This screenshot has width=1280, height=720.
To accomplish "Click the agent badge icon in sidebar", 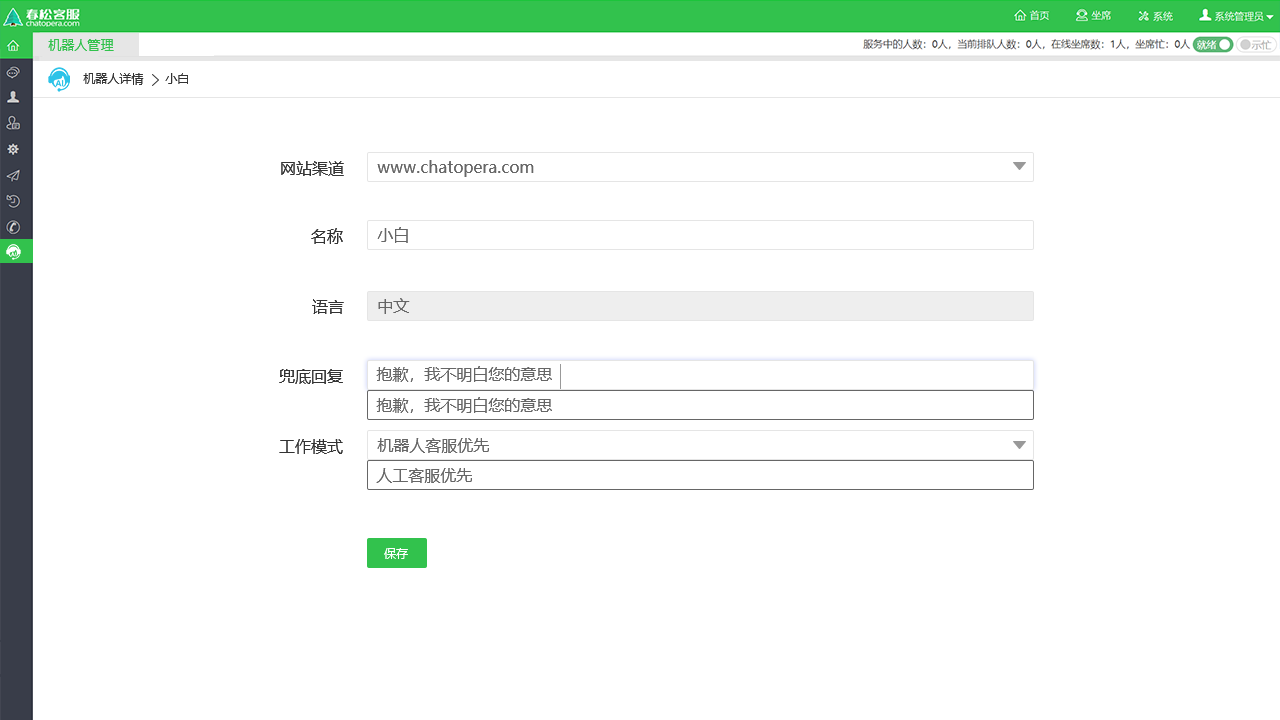I will (x=13, y=122).
